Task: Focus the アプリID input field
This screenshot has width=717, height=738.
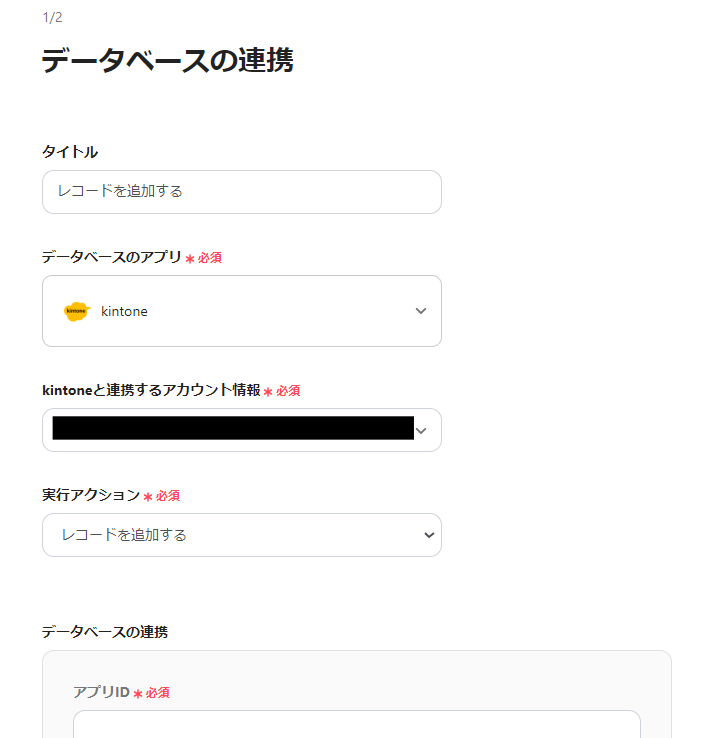Action: 356,724
